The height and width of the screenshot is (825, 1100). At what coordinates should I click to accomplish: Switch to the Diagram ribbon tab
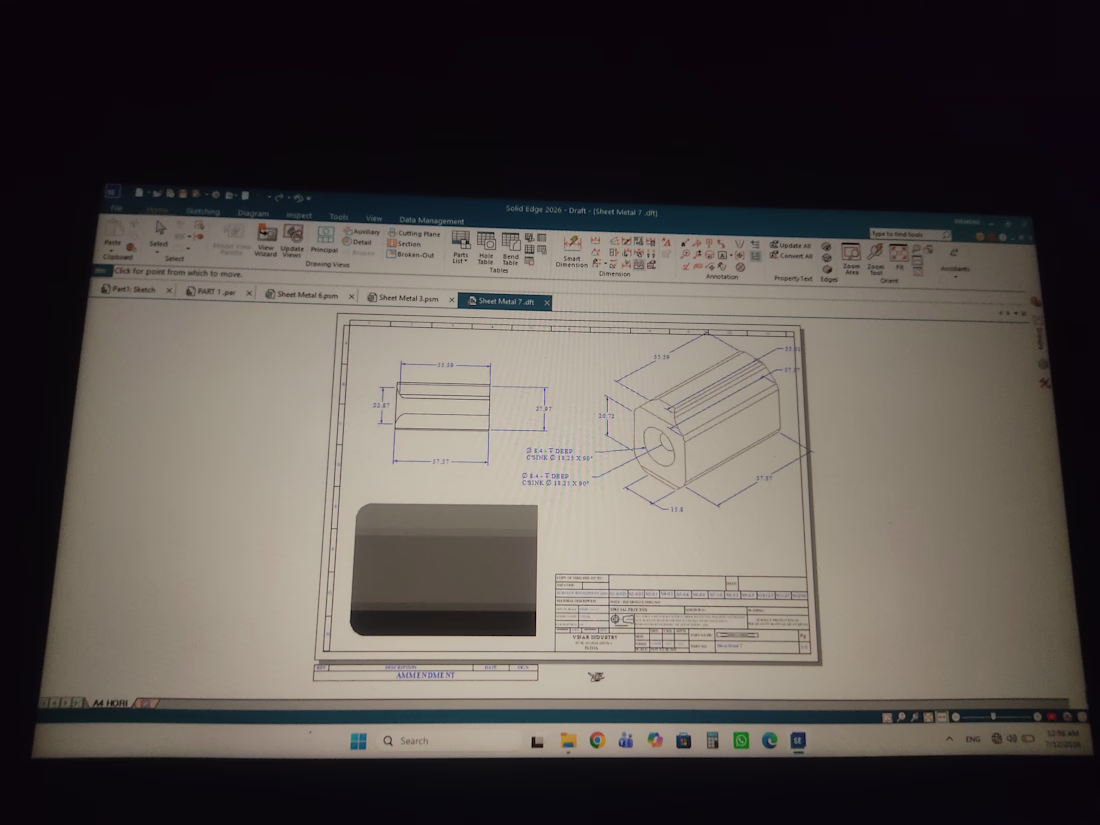tap(253, 213)
